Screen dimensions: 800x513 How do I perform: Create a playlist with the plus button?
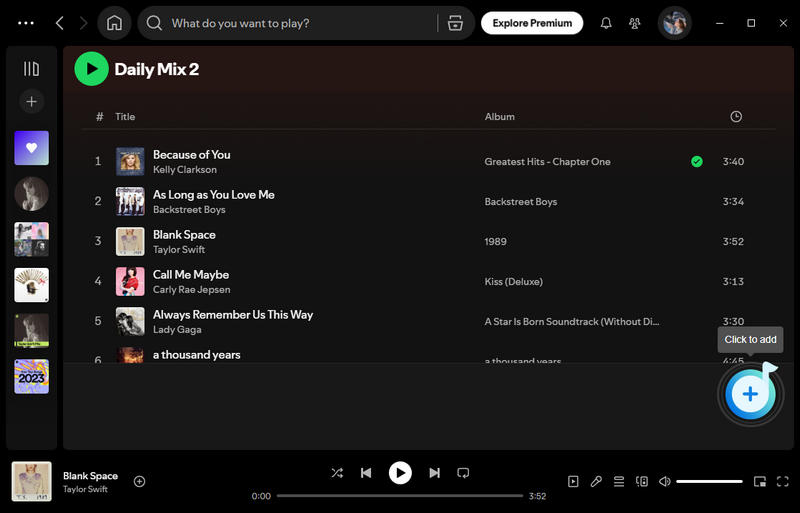32,102
